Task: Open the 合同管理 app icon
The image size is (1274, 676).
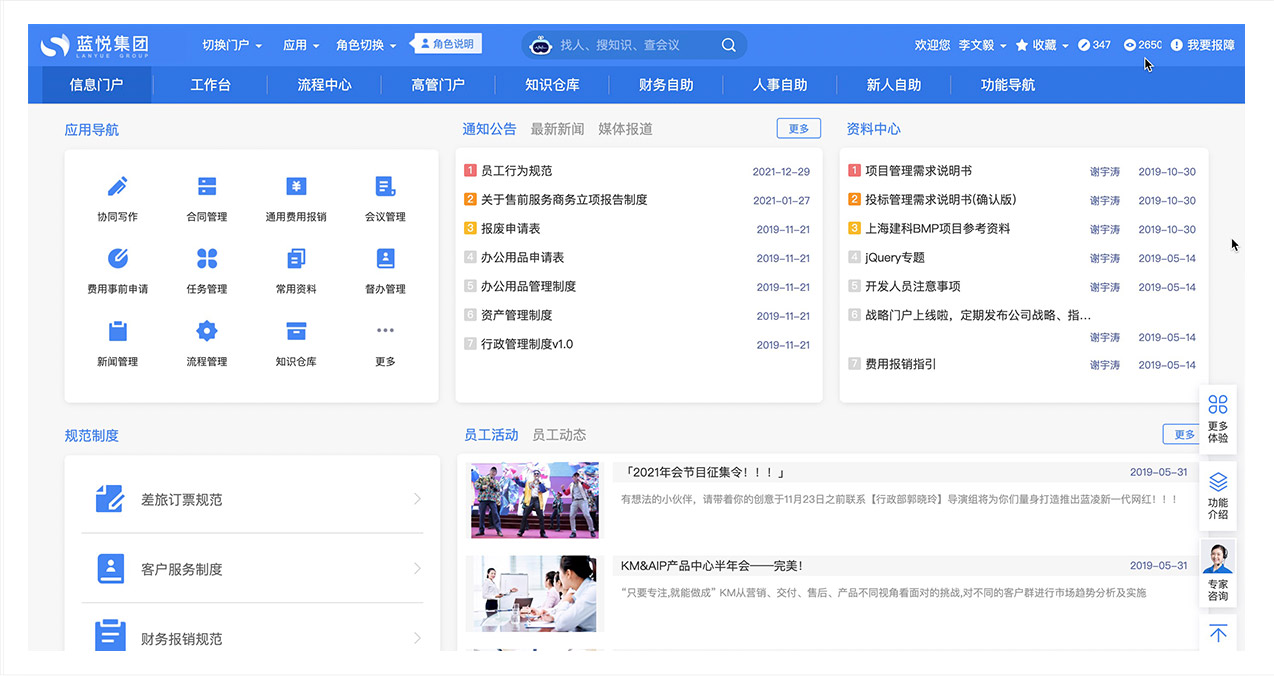Action: pyautogui.click(x=207, y=187)
